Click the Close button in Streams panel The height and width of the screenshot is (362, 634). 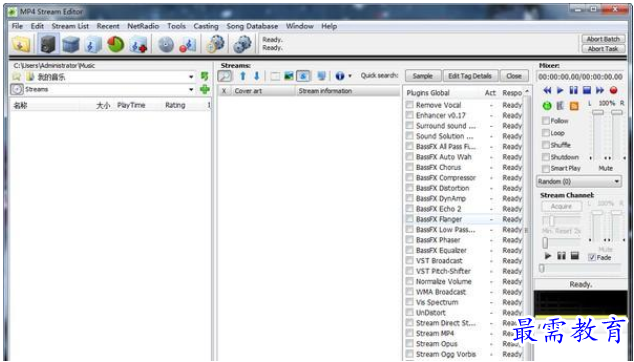(x=514, y=76)
